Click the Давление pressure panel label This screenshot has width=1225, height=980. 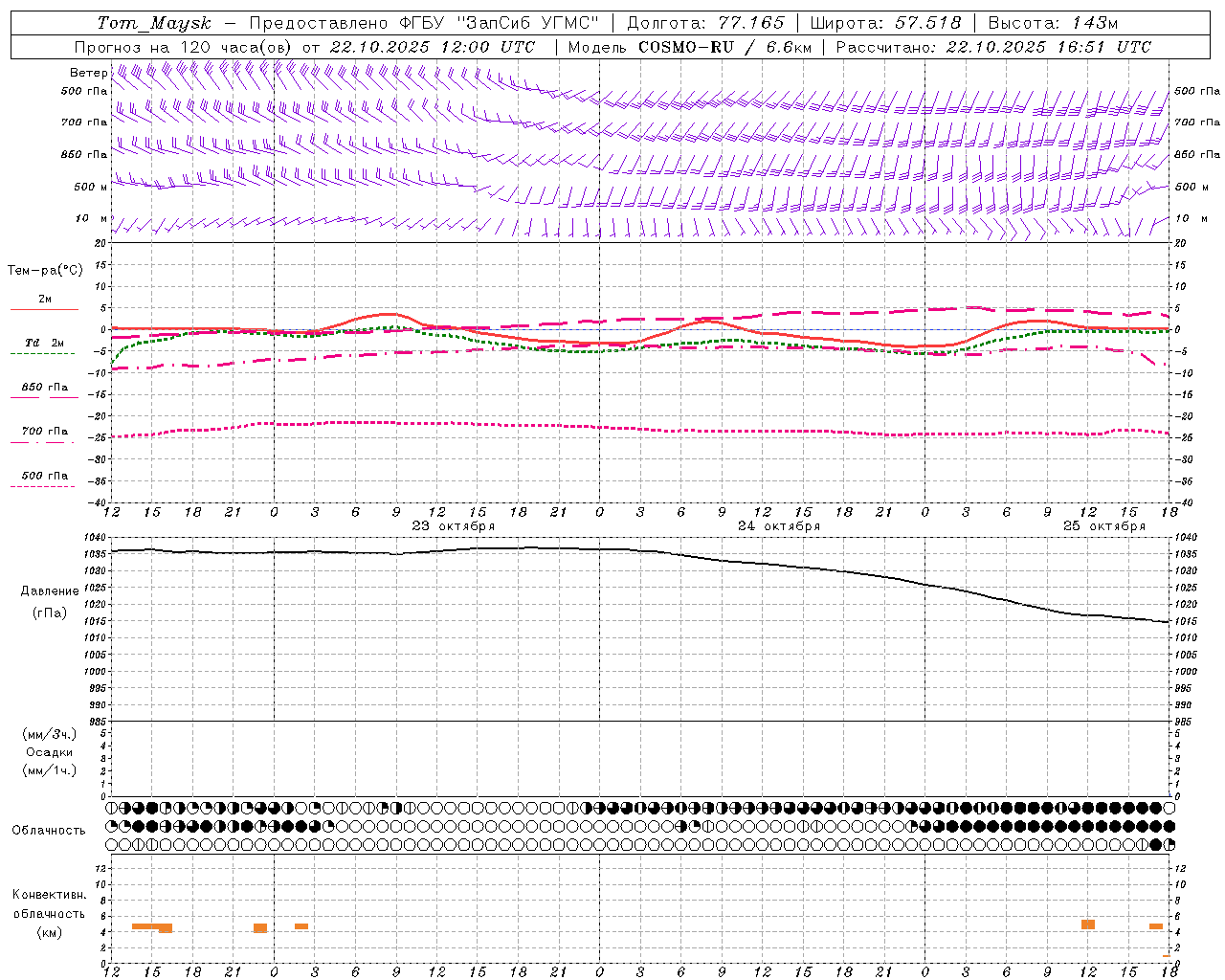click(50, 591)
